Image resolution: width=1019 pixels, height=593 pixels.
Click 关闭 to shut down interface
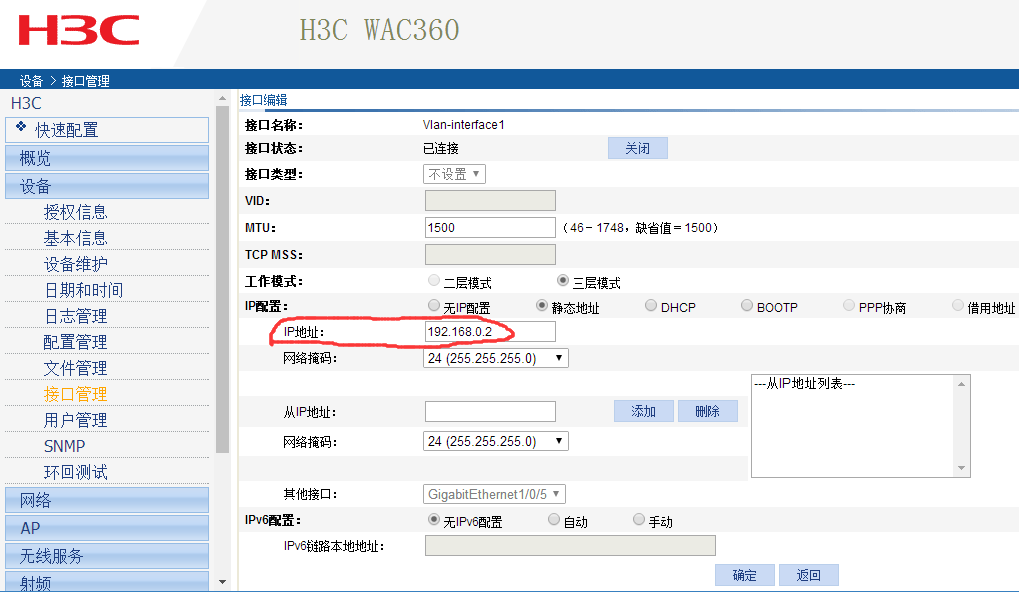click(x=638, y=148)
